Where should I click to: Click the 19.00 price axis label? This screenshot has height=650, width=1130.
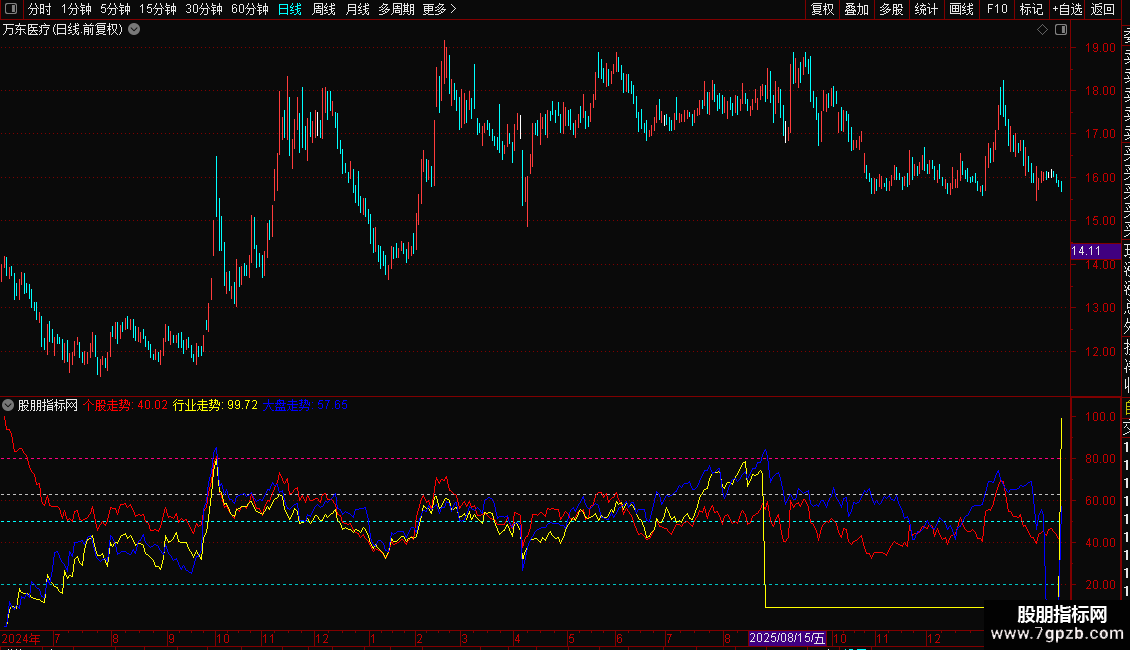coord(1100,48)
